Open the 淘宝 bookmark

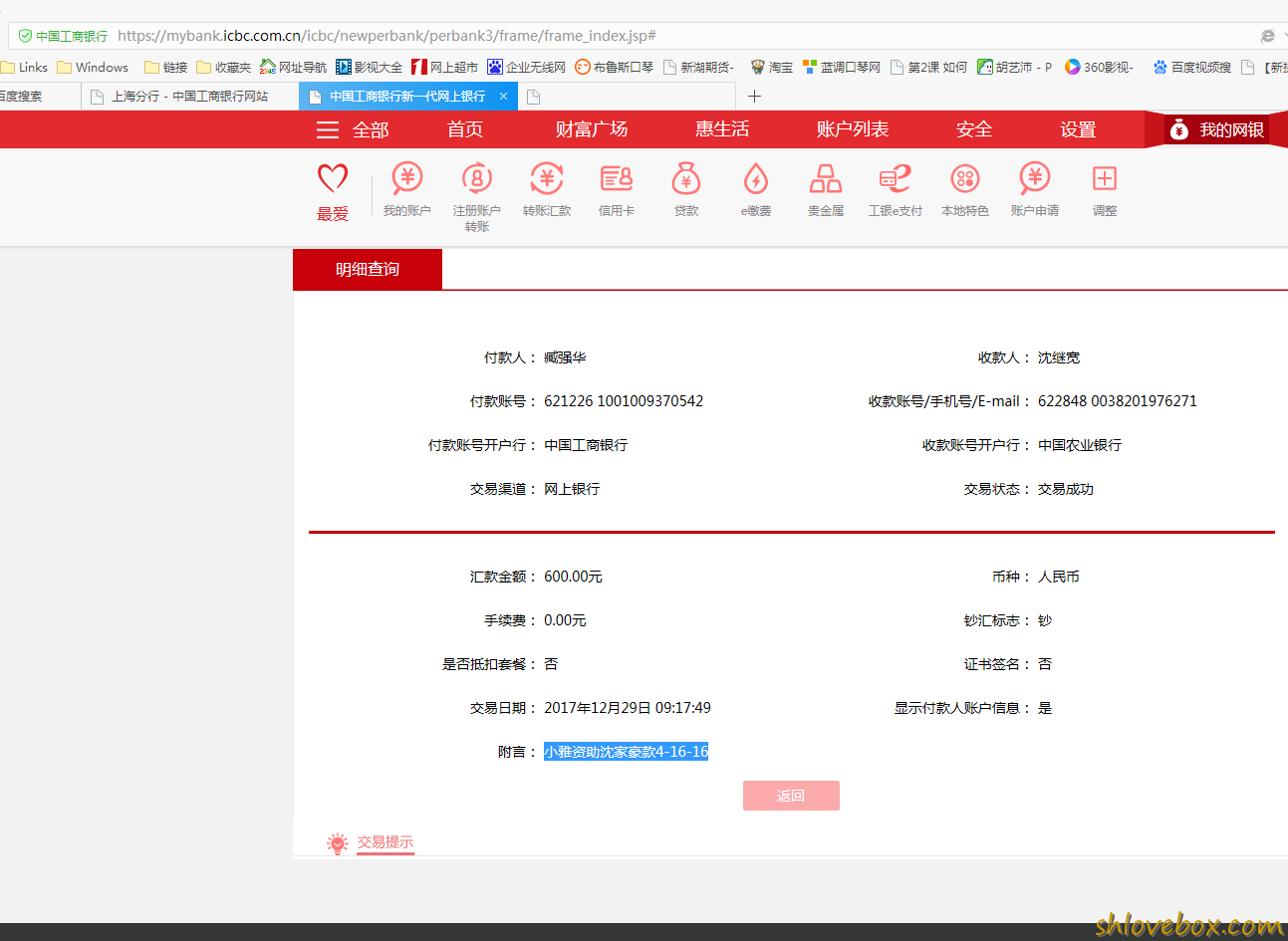[x=772, y=68]
